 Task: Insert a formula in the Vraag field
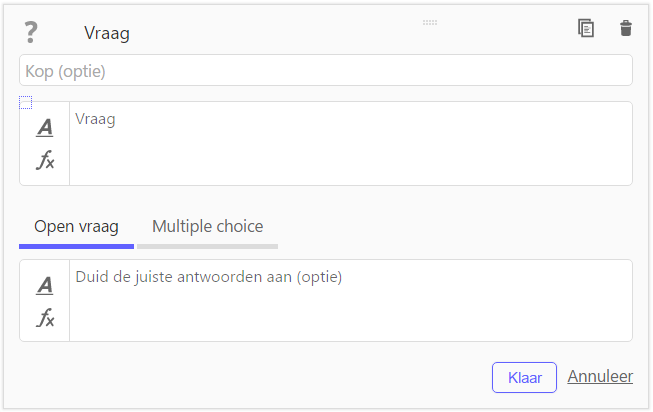45,160
